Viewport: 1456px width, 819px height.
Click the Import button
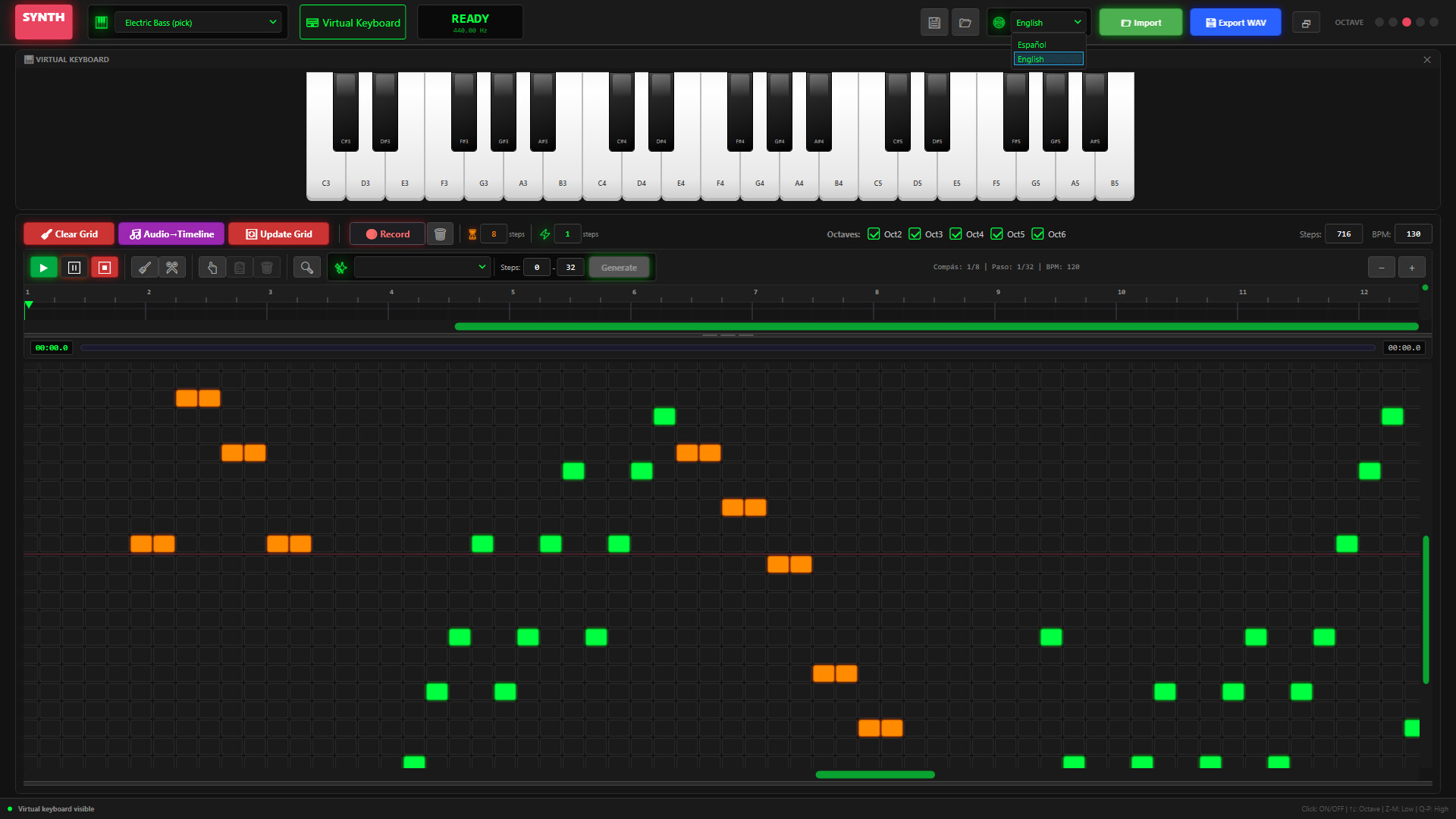1141,23
